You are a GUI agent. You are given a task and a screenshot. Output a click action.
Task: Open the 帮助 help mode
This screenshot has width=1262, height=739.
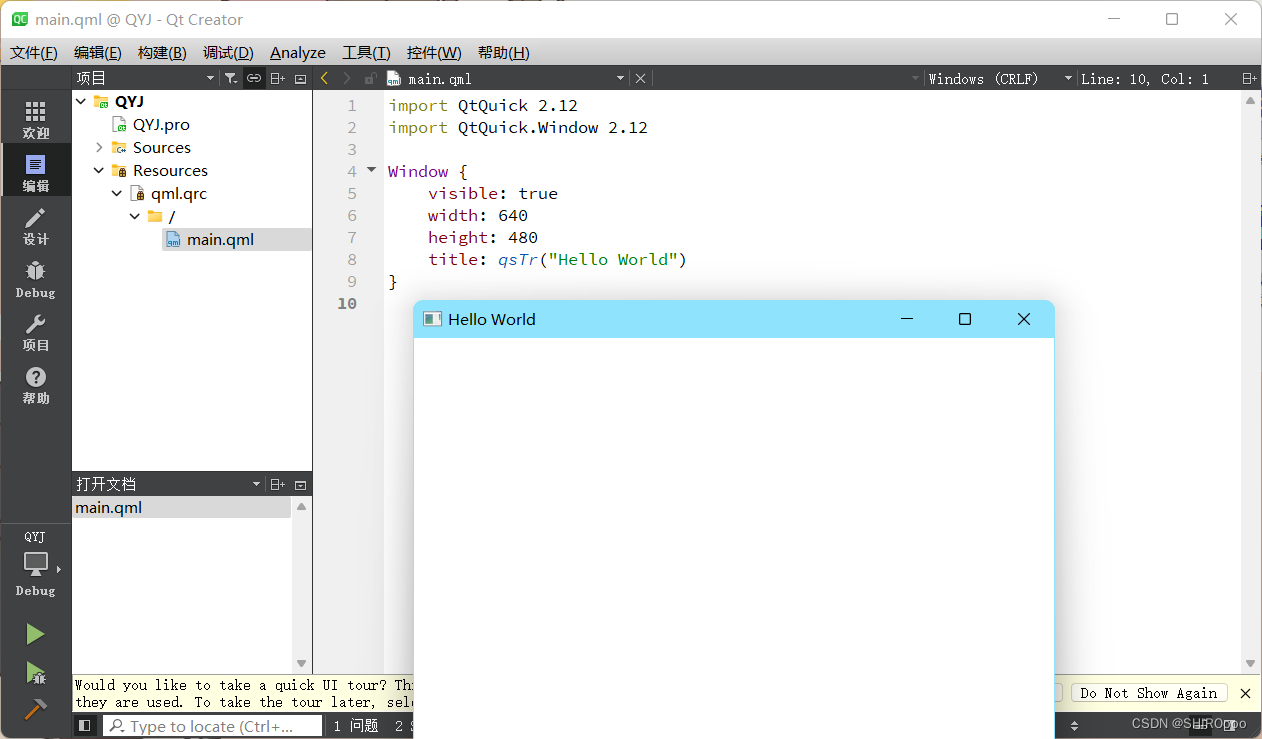click(x=35, y=384)
